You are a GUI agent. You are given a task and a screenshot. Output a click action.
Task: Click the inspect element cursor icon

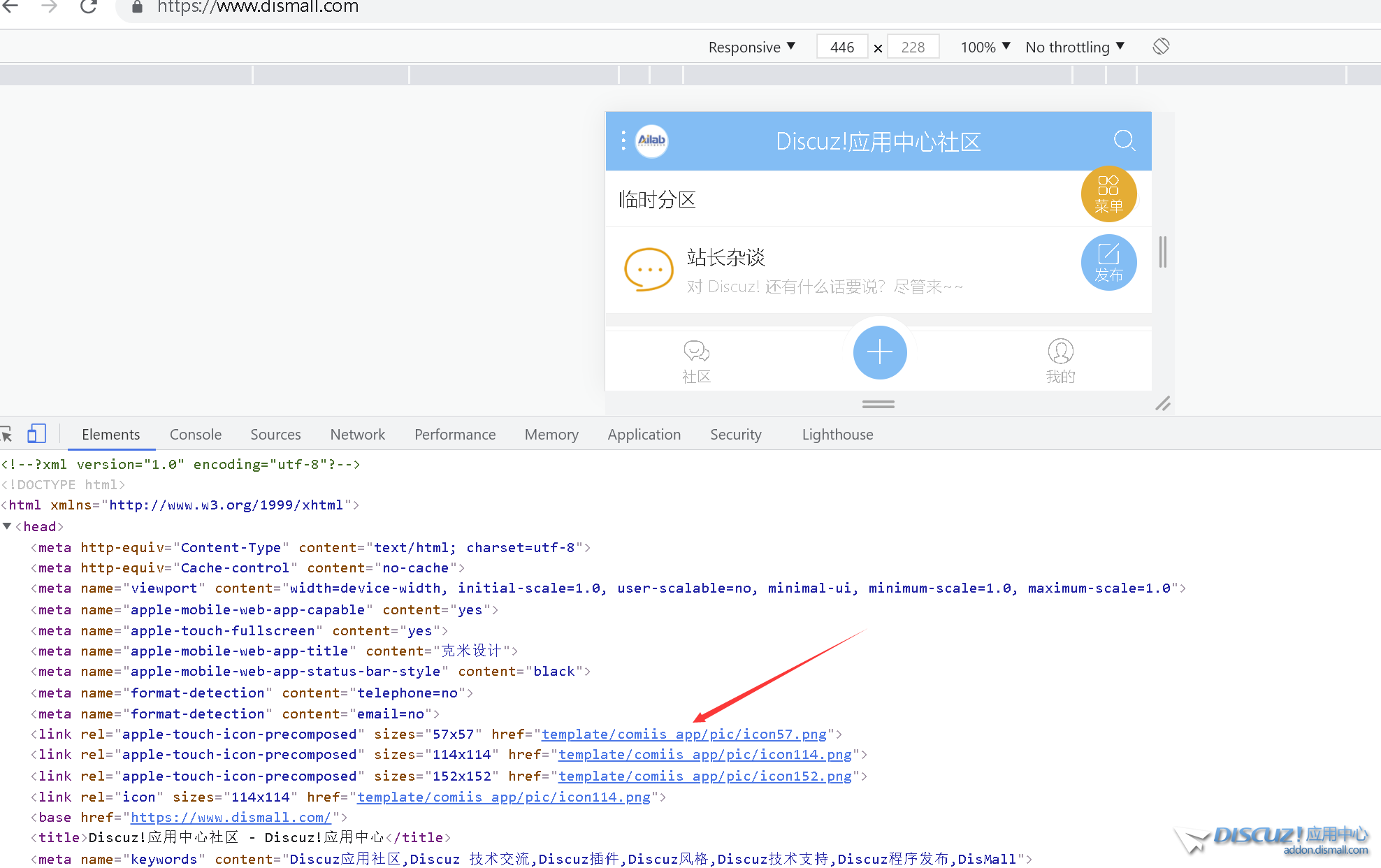click(6, 434)
